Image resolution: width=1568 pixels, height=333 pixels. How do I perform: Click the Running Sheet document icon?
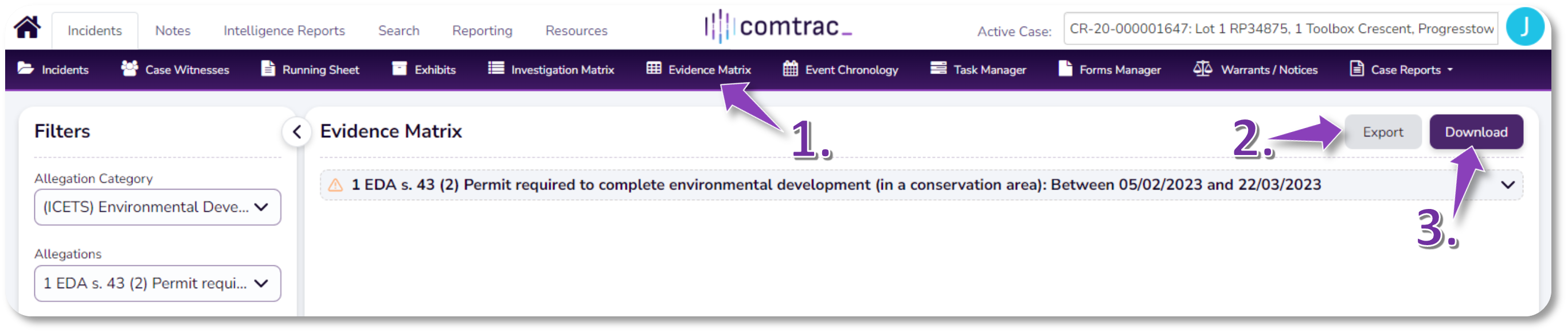point(267,68)
